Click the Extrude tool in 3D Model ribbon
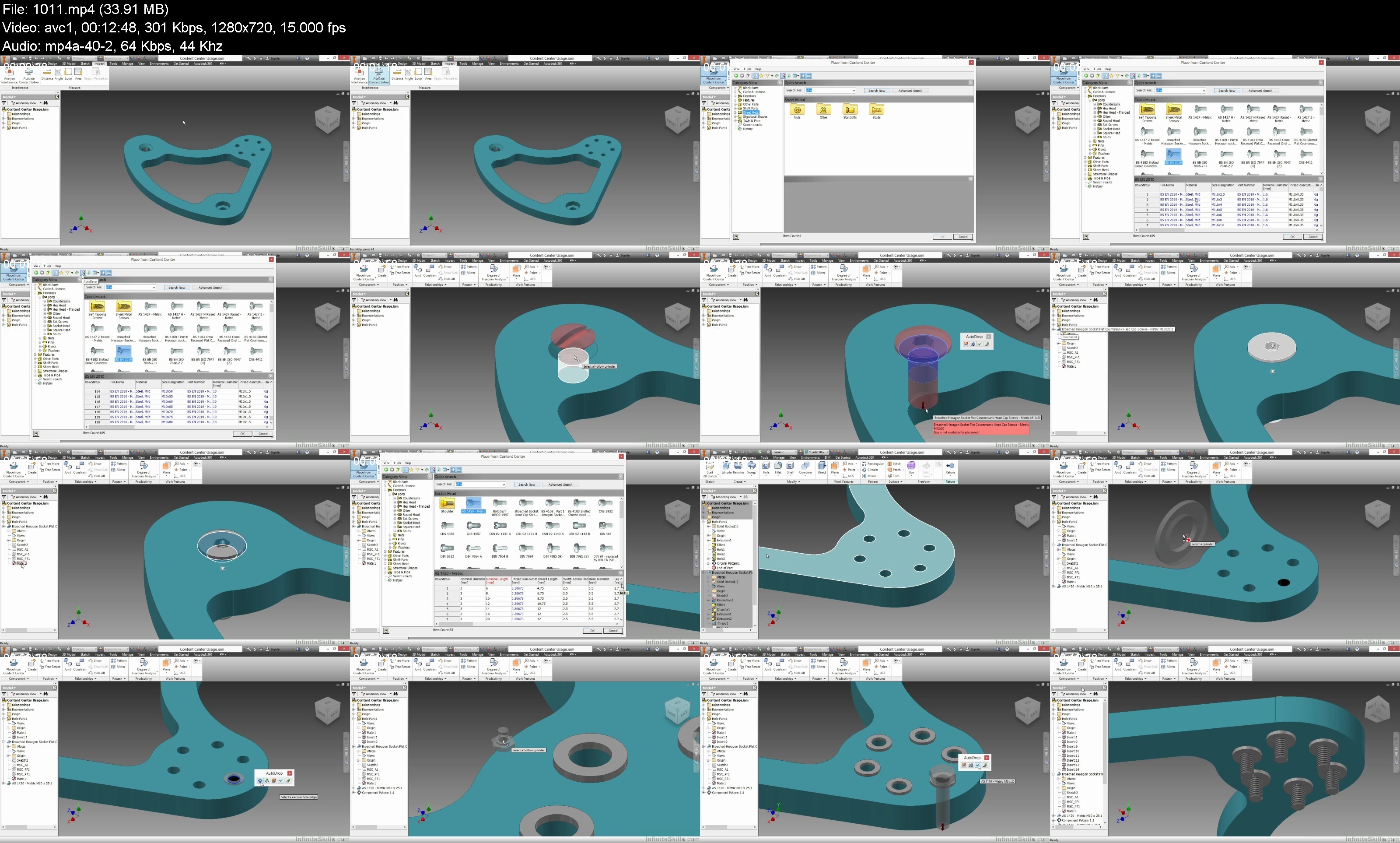This screenshot has height=843, width=1400. pos(726,467)
